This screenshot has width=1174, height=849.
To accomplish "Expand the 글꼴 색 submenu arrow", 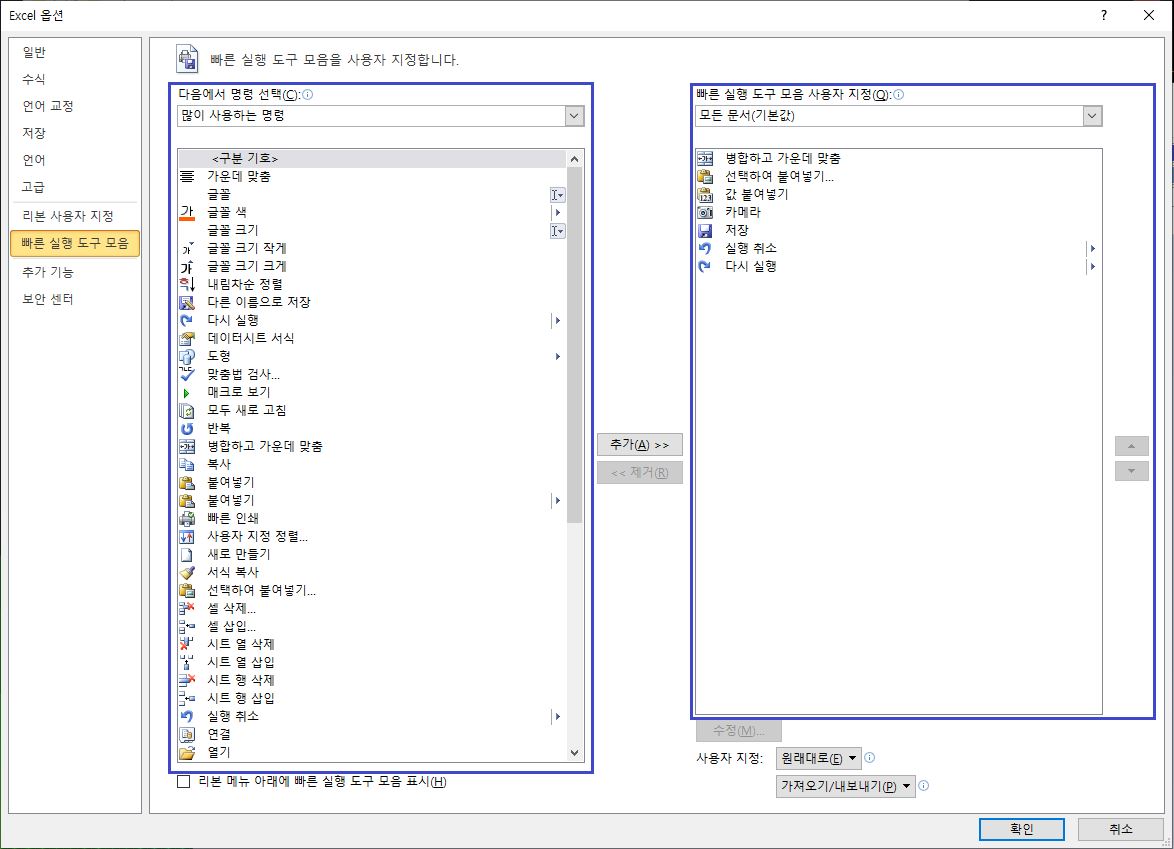I will [x=557, y=213].
